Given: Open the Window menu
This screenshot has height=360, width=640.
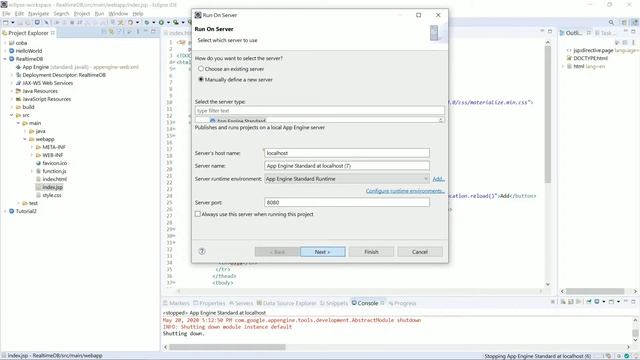Looking at the screenshot, I should point(118,13).
